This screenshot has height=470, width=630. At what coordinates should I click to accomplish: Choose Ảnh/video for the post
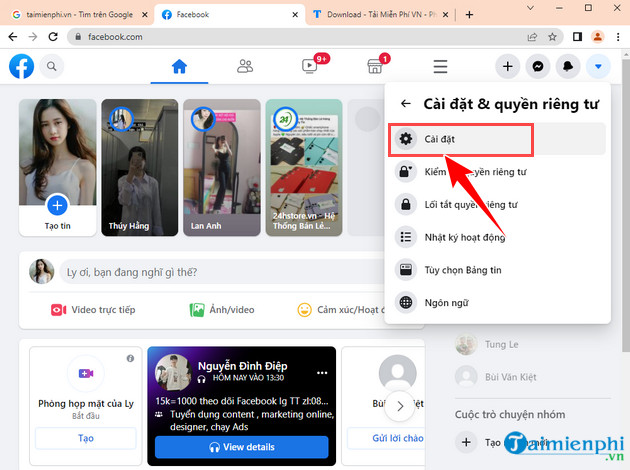(x=222, y=310)
